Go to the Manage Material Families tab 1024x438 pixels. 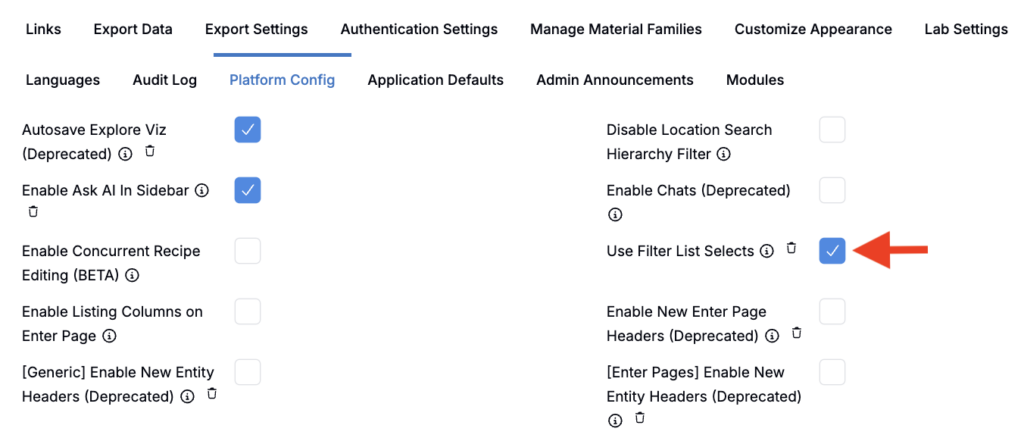616,29
